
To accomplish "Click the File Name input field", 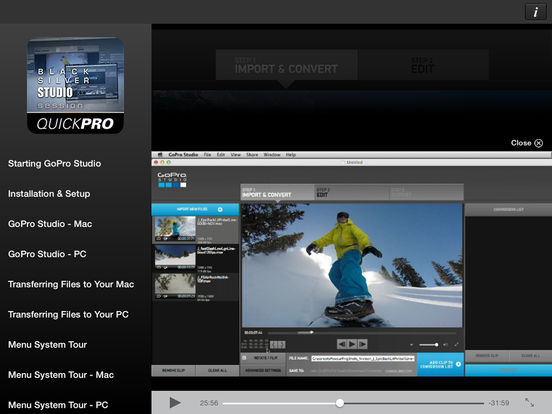I will 363,358.
